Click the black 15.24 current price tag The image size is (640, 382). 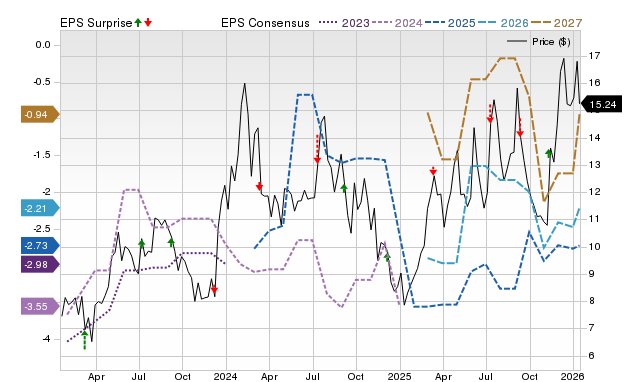click(x=601, y=104)
